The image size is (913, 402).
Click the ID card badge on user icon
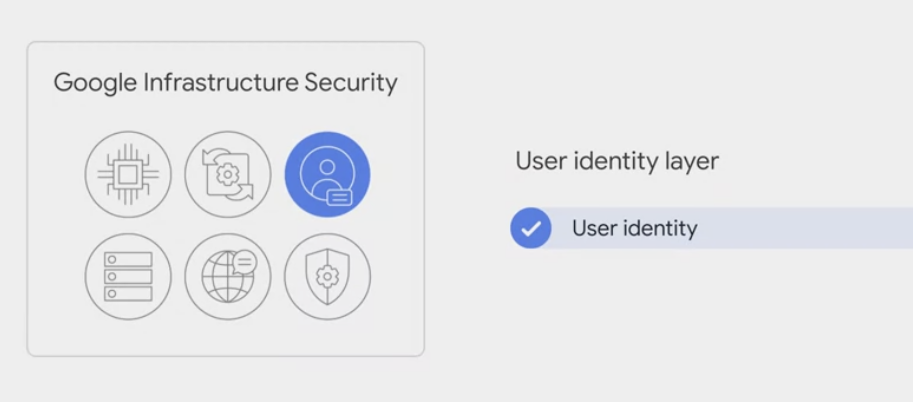(x=340, y=196)
